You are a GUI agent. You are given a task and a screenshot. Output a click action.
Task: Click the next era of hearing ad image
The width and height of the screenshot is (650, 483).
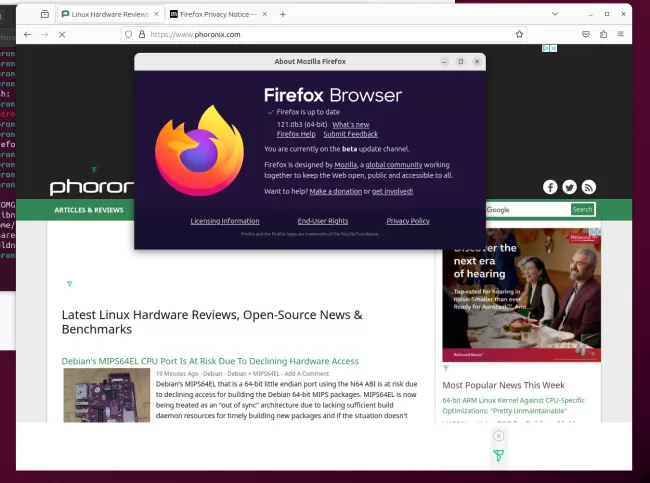coord(521,295)
